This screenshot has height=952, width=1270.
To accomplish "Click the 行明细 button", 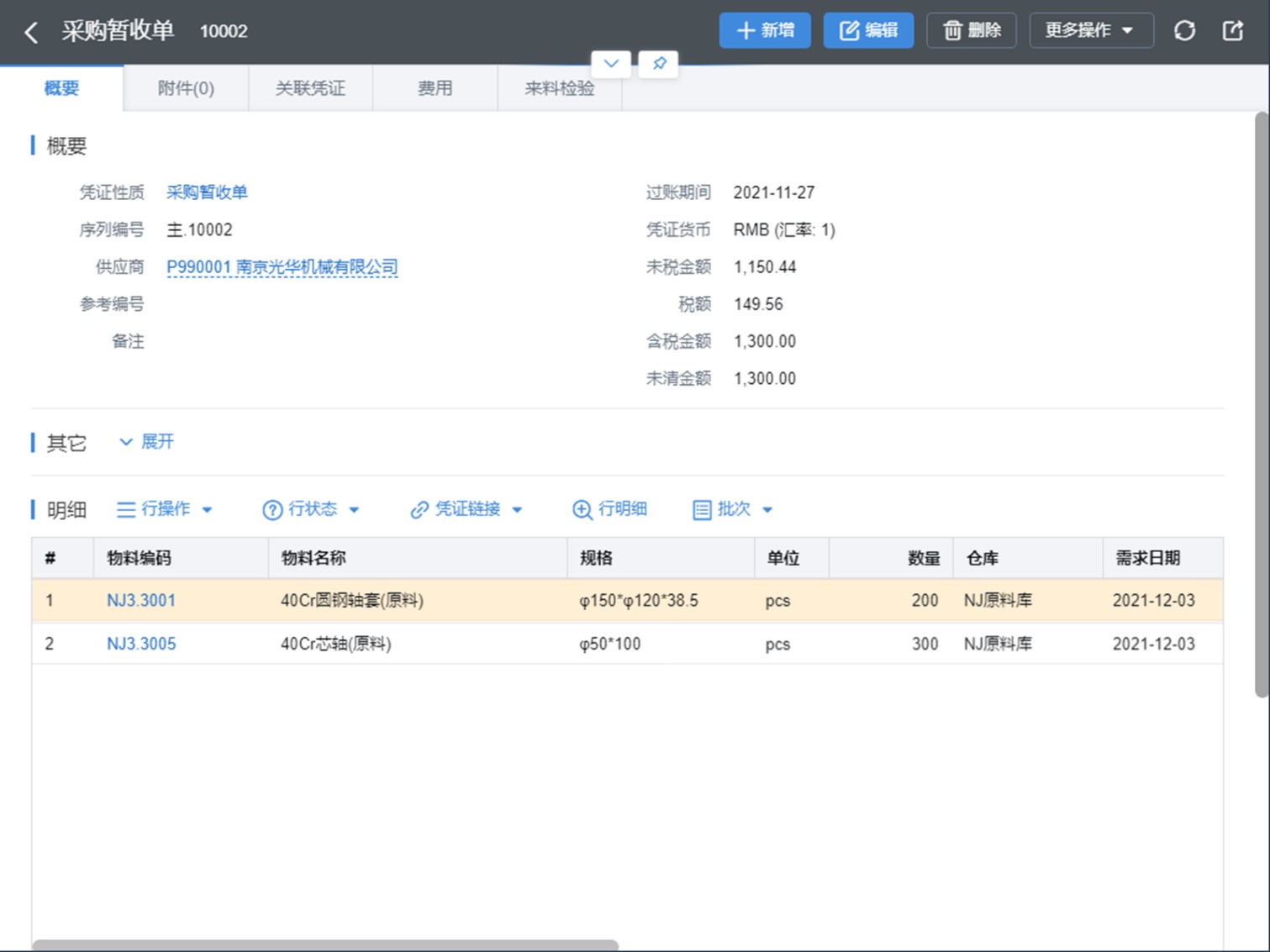I will coord(609,509).
